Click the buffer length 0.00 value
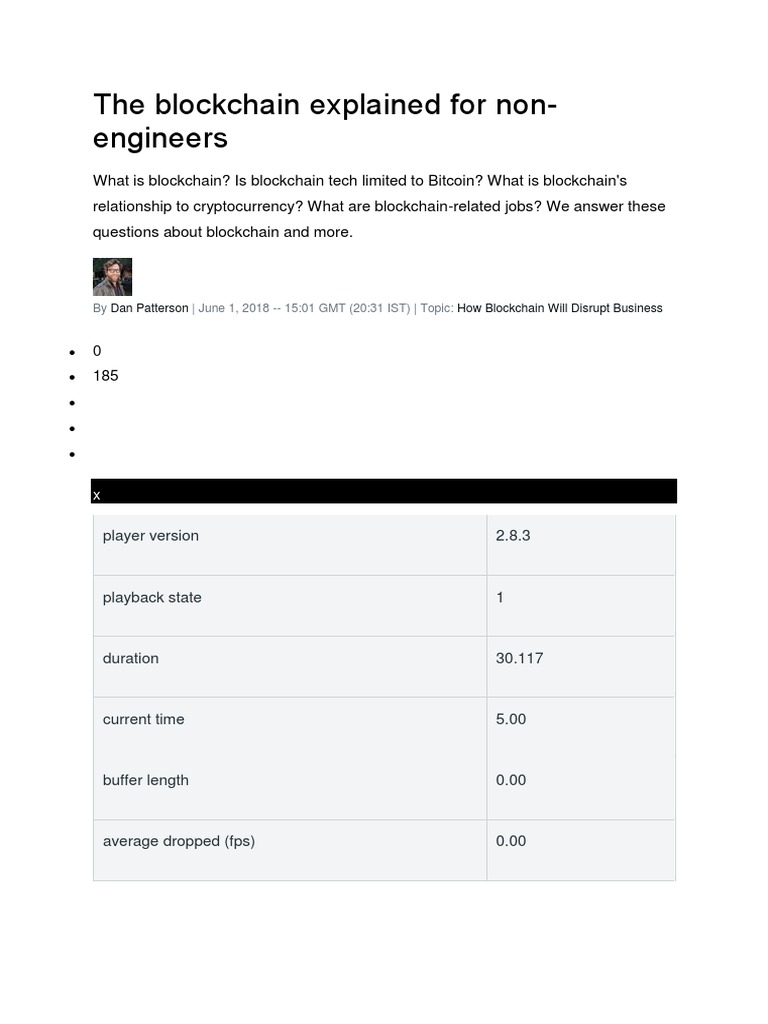This screenshot has height=1024, width=768. pyautogui.click(x=511, y=781)
